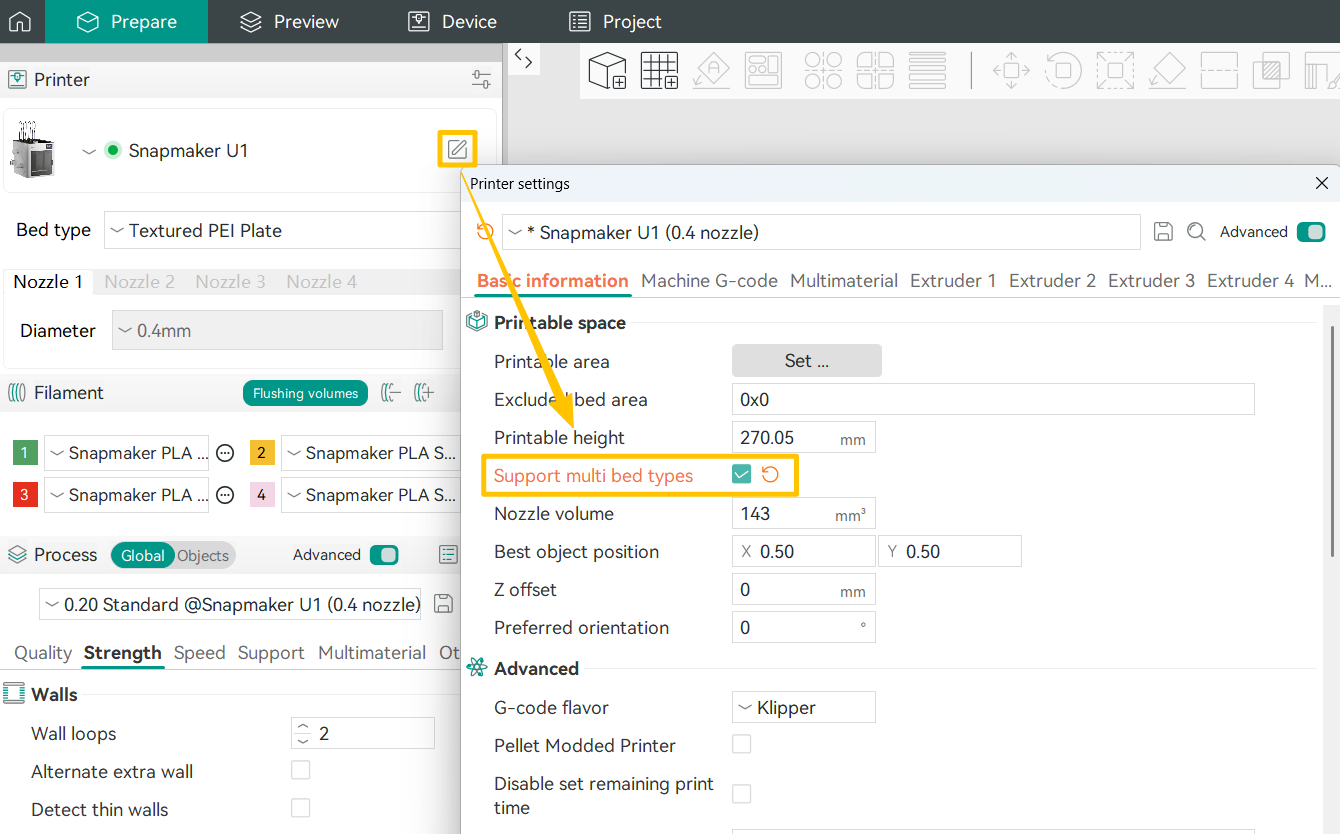Open the Home screen icon
Image resolution: width=1340 pixels, height=834 pixels.
tap(20, 21)
